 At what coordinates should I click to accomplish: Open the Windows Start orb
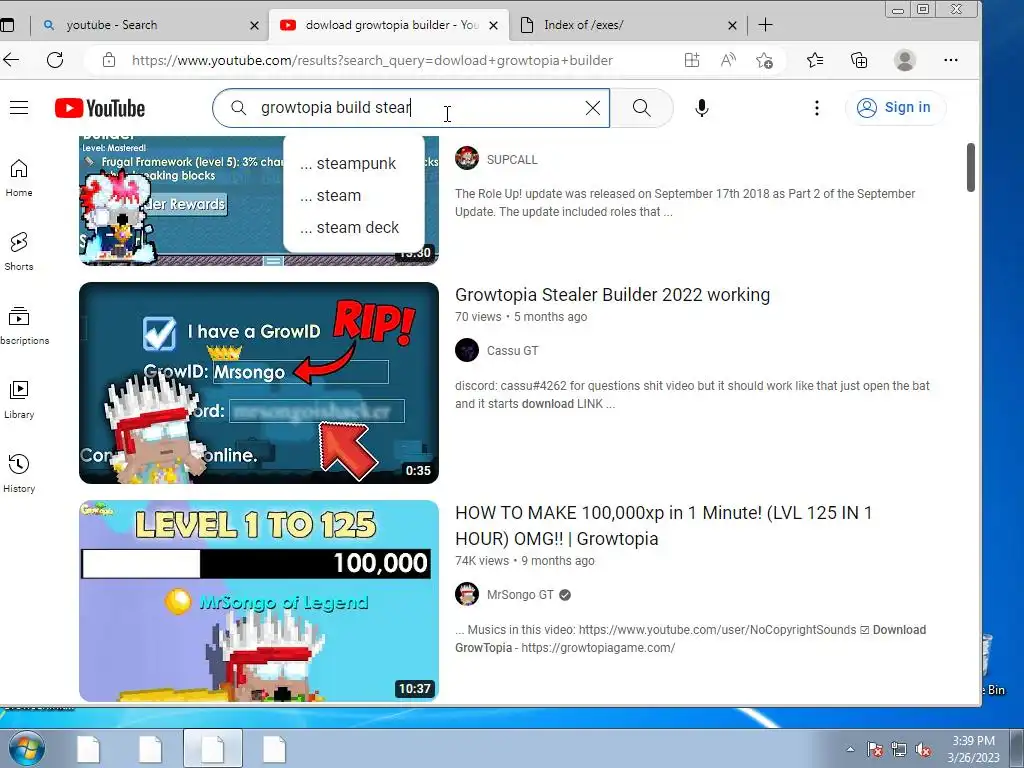coord(26,748)
